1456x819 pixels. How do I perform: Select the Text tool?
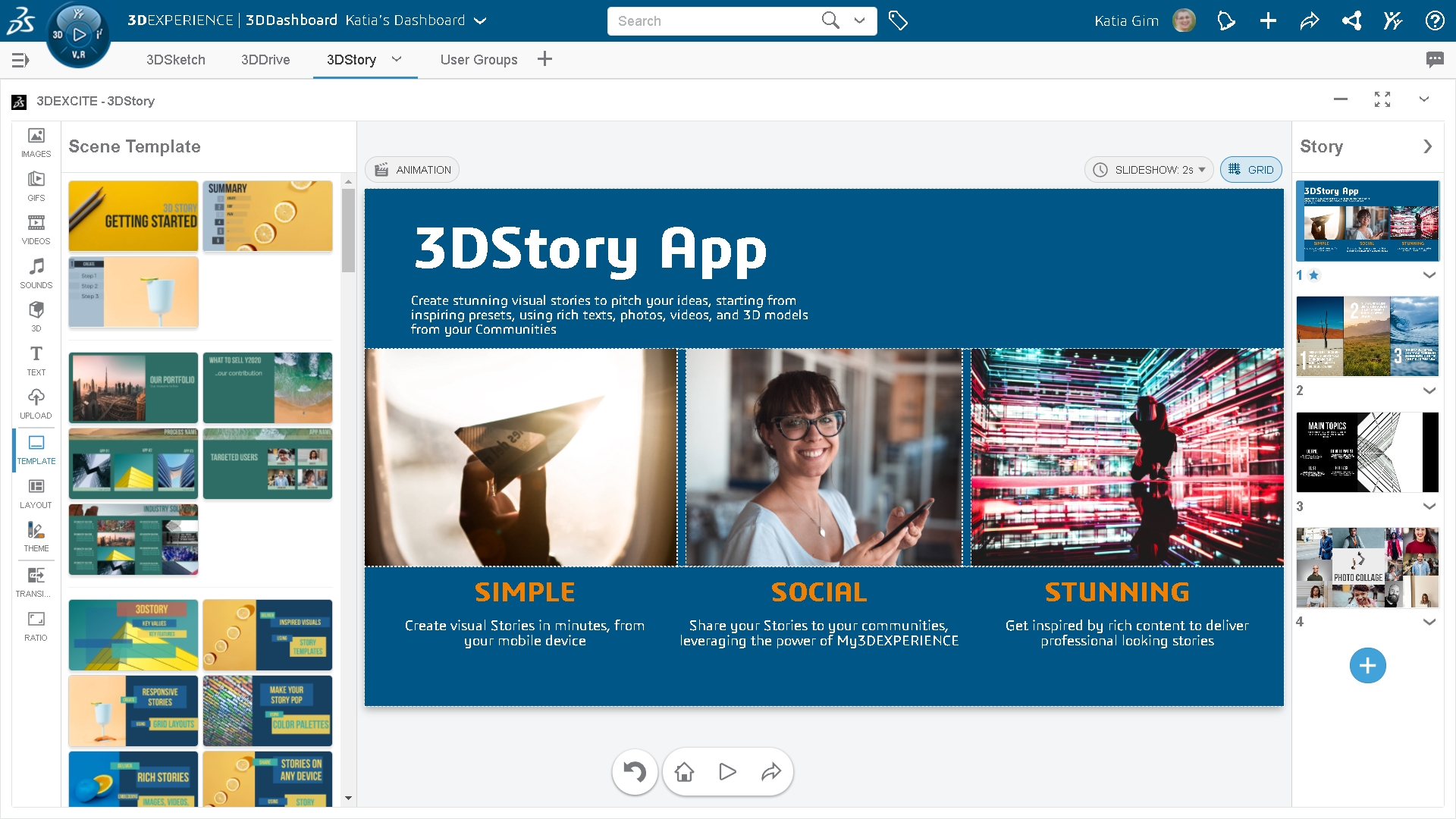[x=36, y=360]
